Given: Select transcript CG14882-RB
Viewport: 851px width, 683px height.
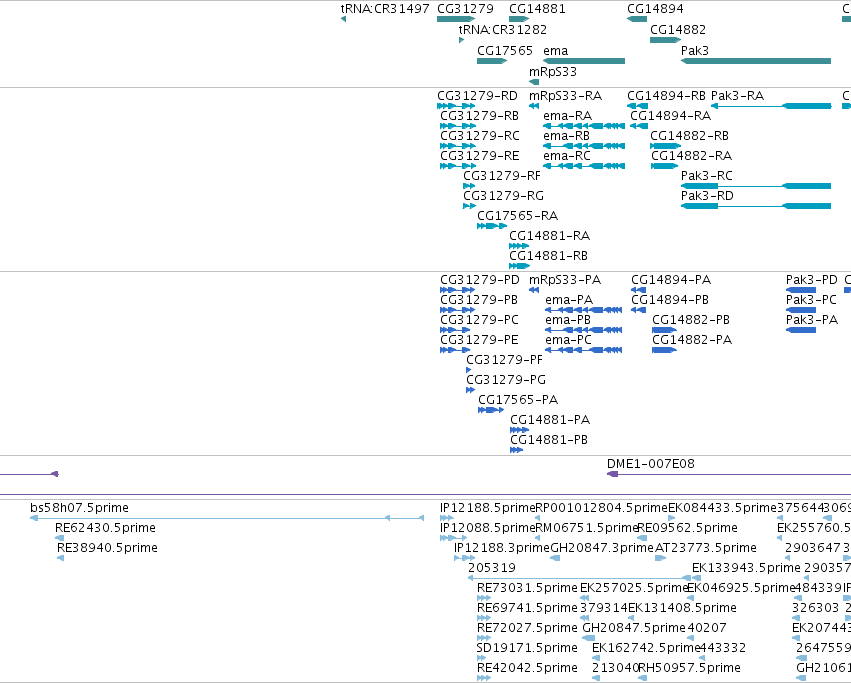Looking at the screenshot, I should click(689, 136).
